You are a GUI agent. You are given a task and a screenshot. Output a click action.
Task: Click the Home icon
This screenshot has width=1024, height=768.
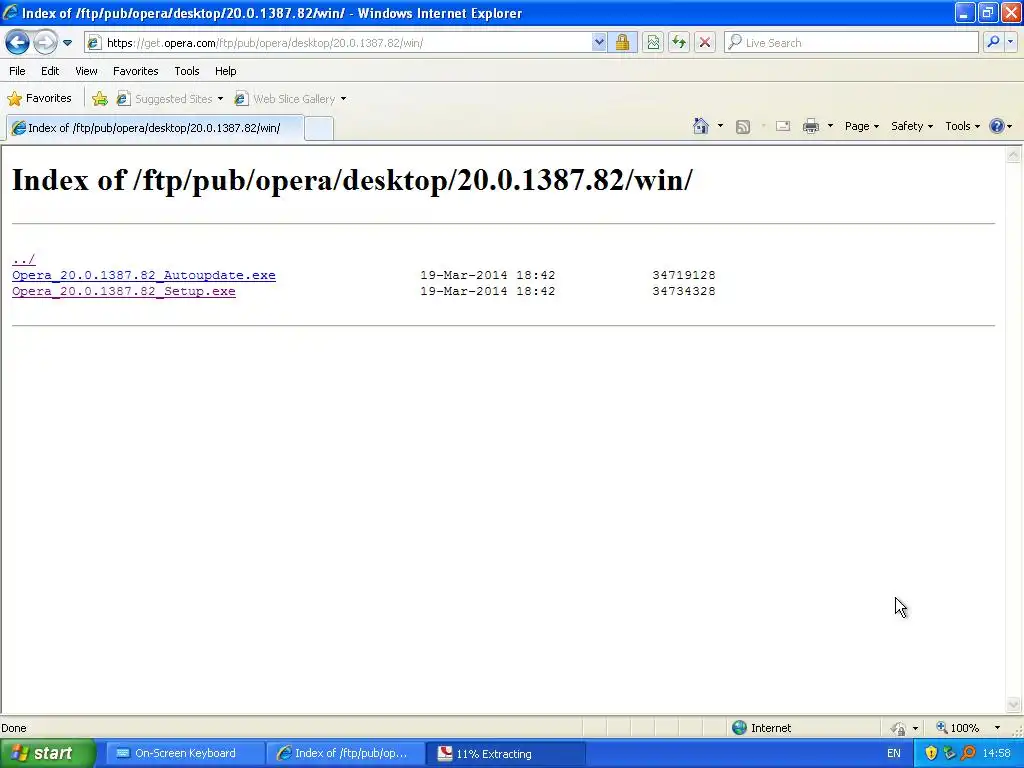tap(701, 126)
